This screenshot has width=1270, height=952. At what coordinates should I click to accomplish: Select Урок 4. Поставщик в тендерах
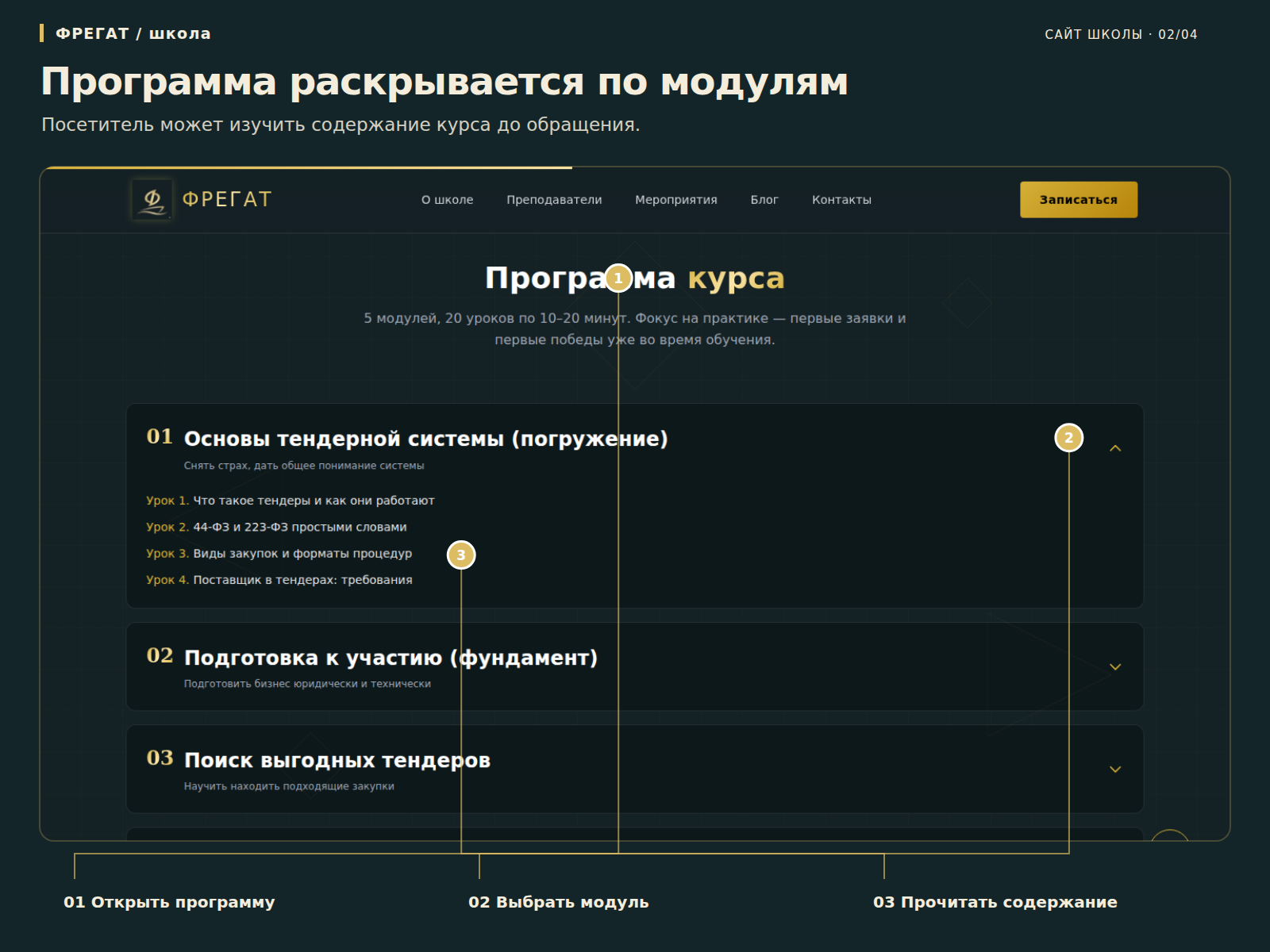(279, 580)
